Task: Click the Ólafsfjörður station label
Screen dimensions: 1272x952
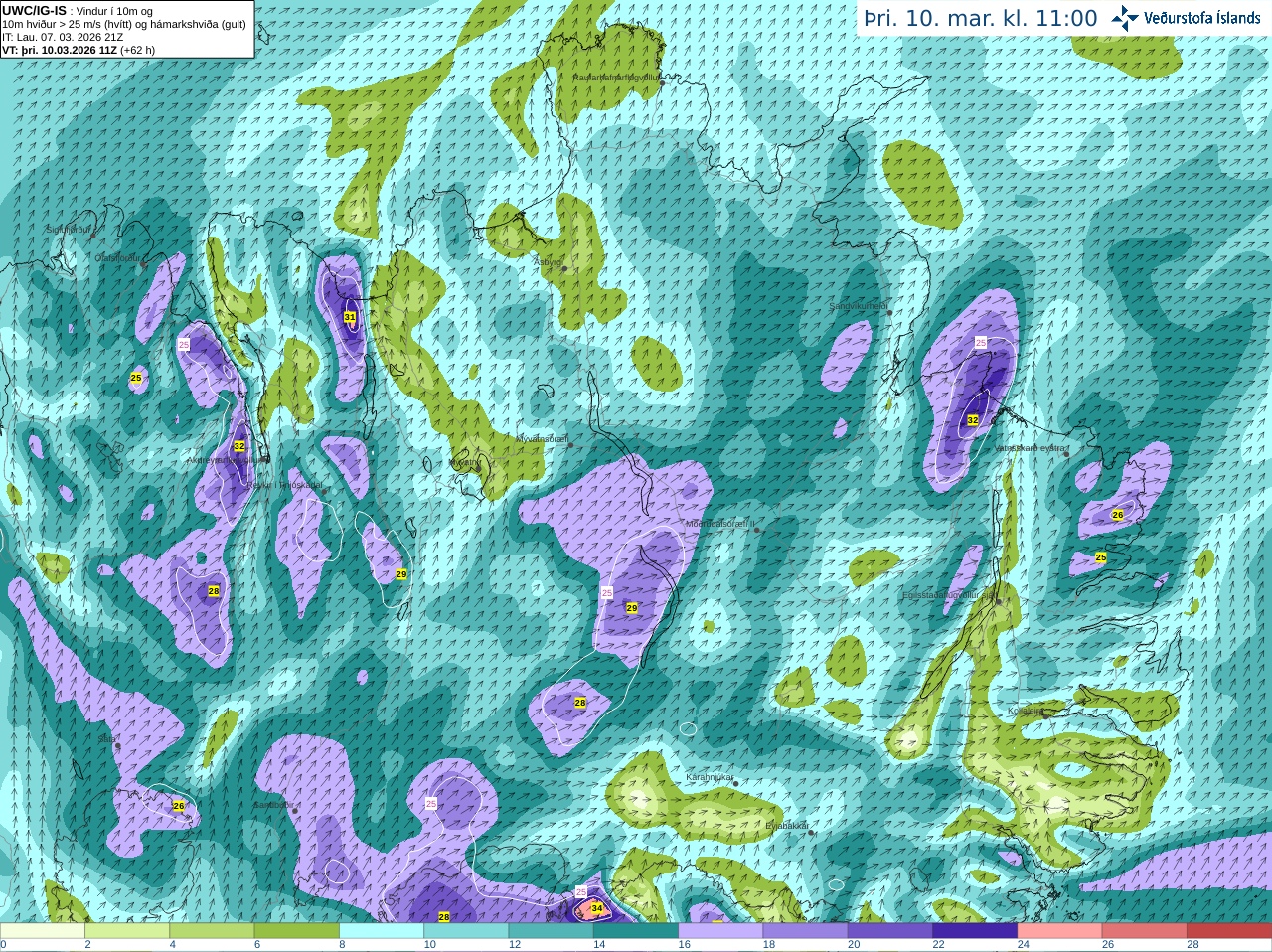Action: (x=117, y=258)
